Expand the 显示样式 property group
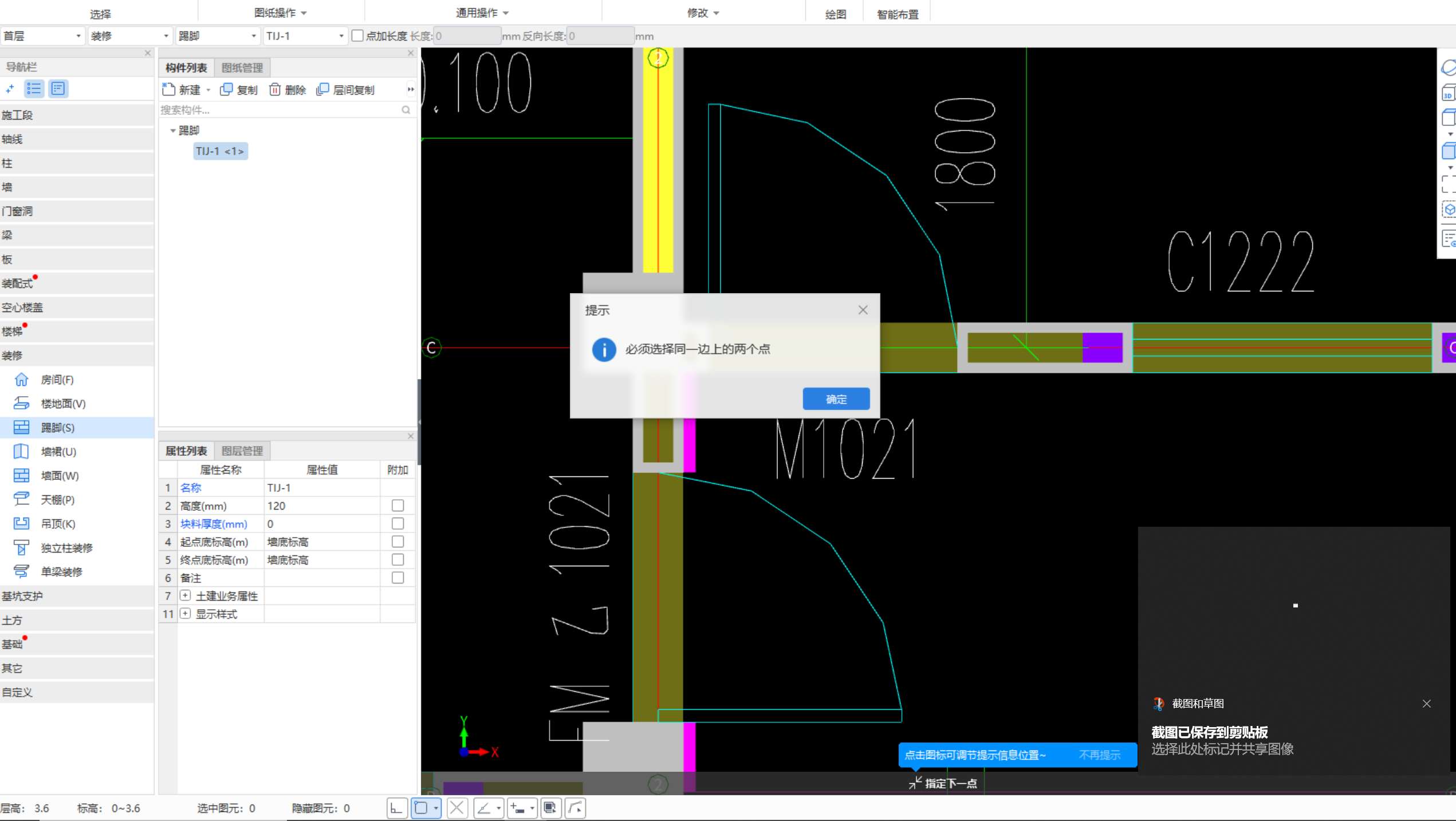 (x=185, y=614)
